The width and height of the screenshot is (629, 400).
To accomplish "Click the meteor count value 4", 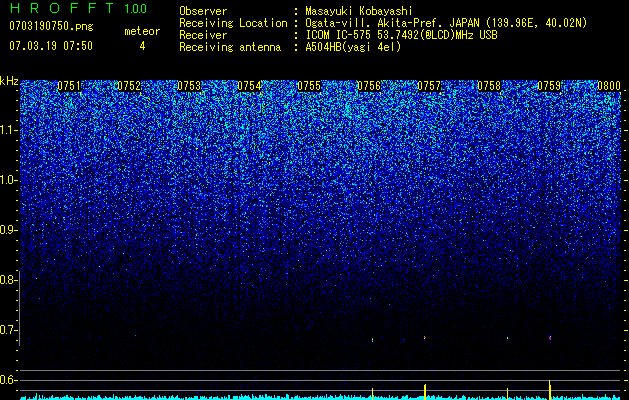I will coord(142,46).
